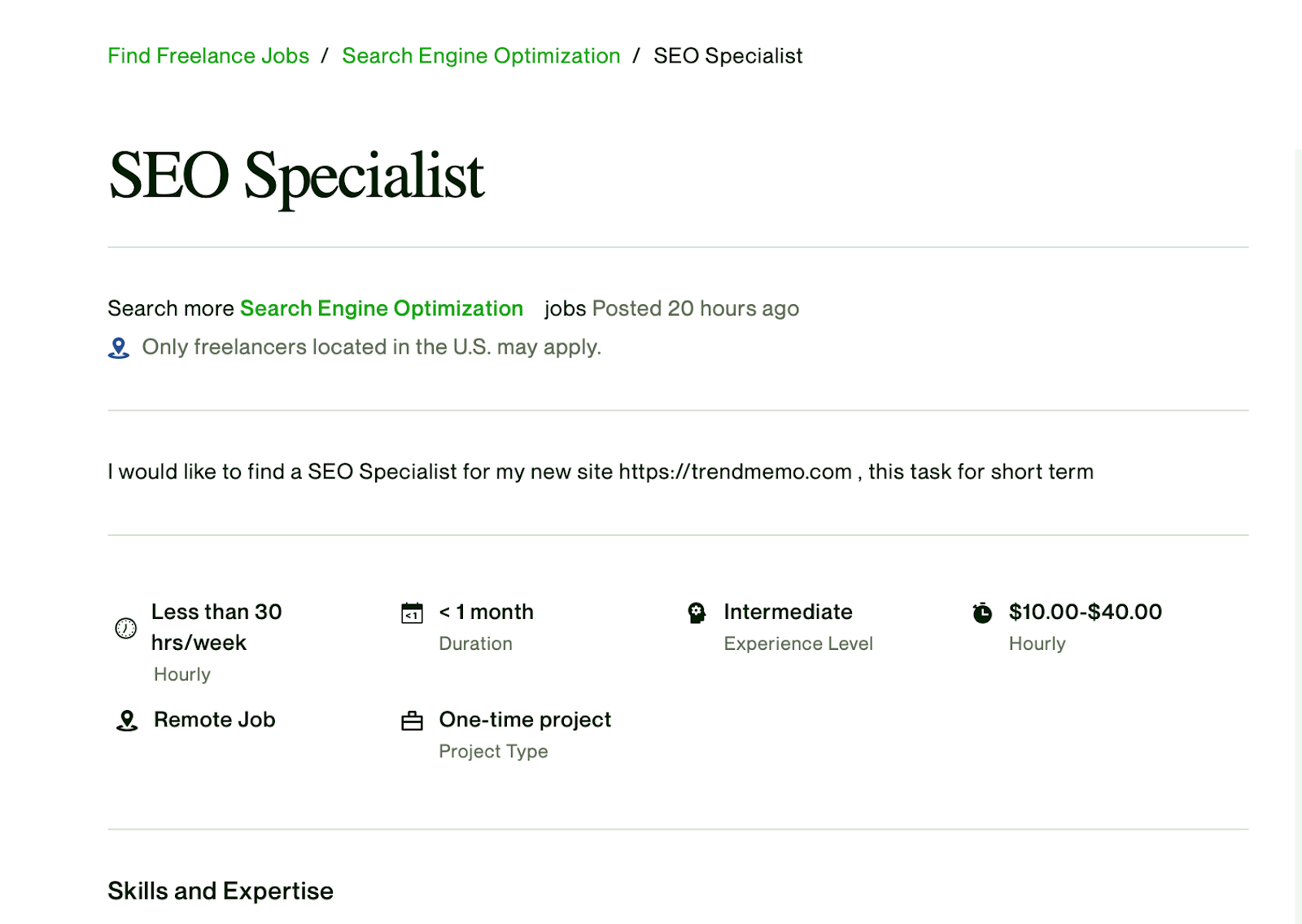Click the briefcase icon beside Project Type
Viewport: 1302px width, 924px height.
(413, 721)
